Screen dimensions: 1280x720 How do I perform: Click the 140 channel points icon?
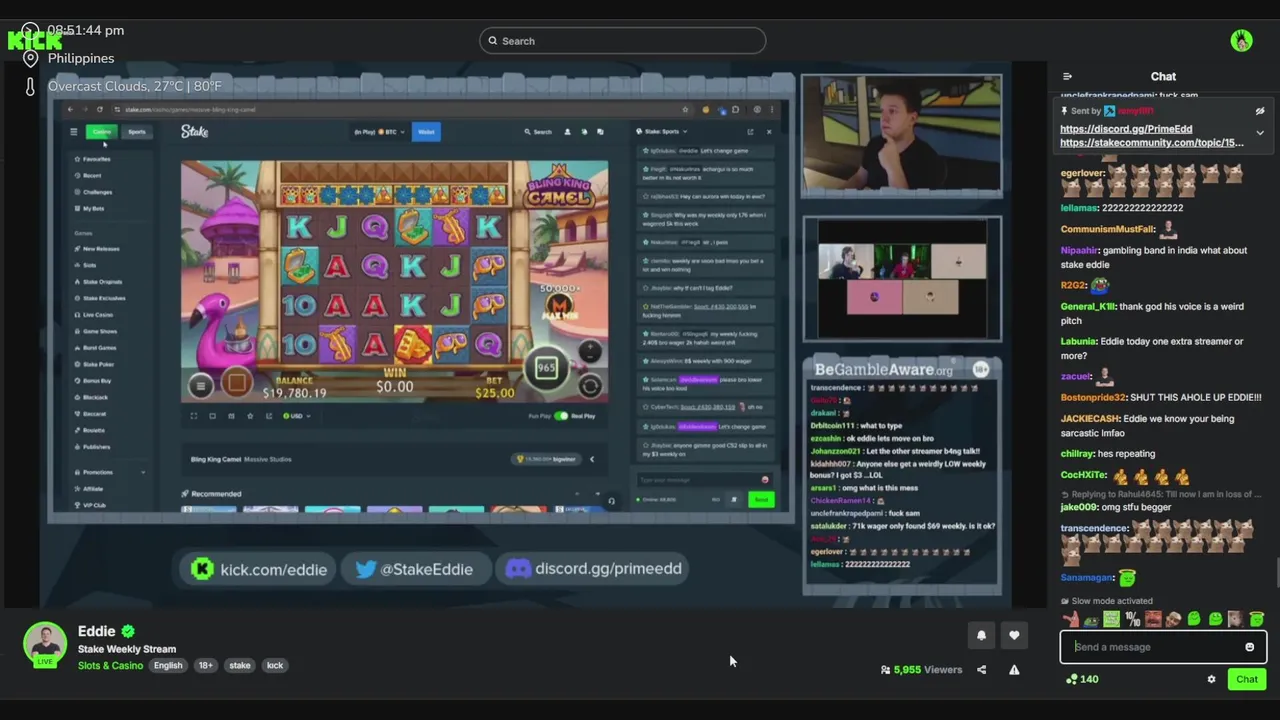[1072, 679]
